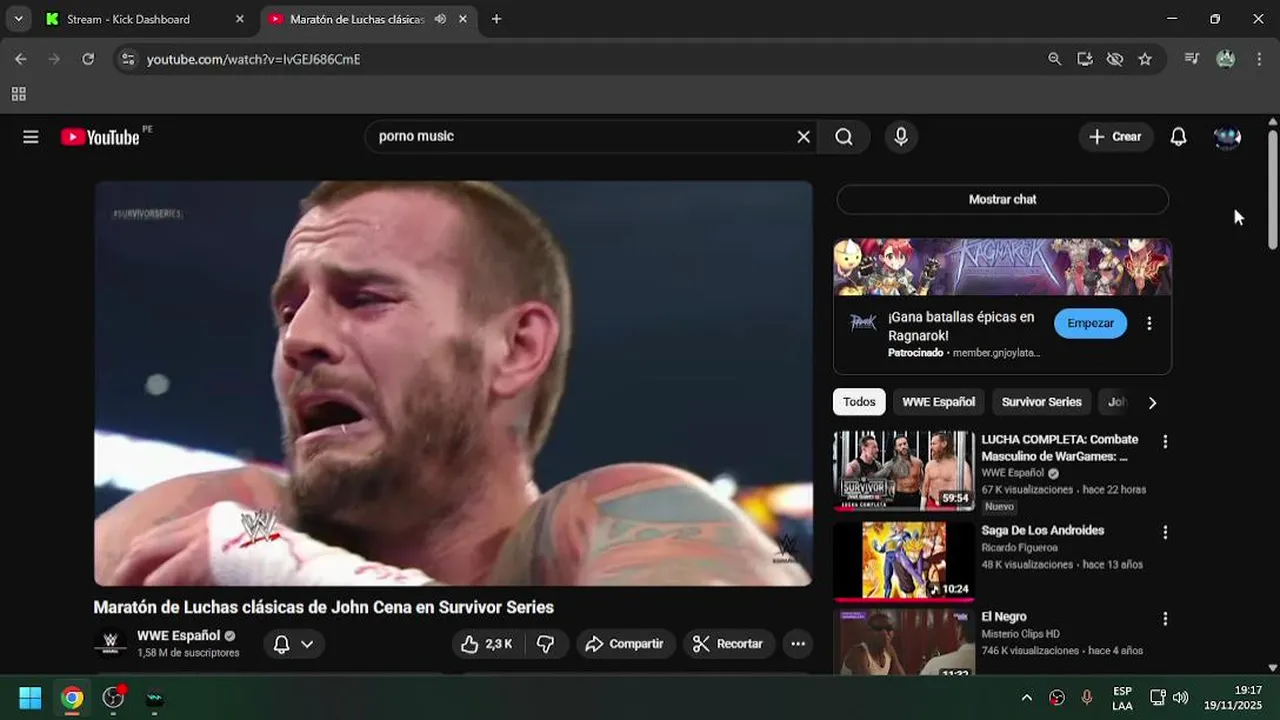Start voice search with the microphone
Screen dimensions: 1280x720
coord(901,137)
